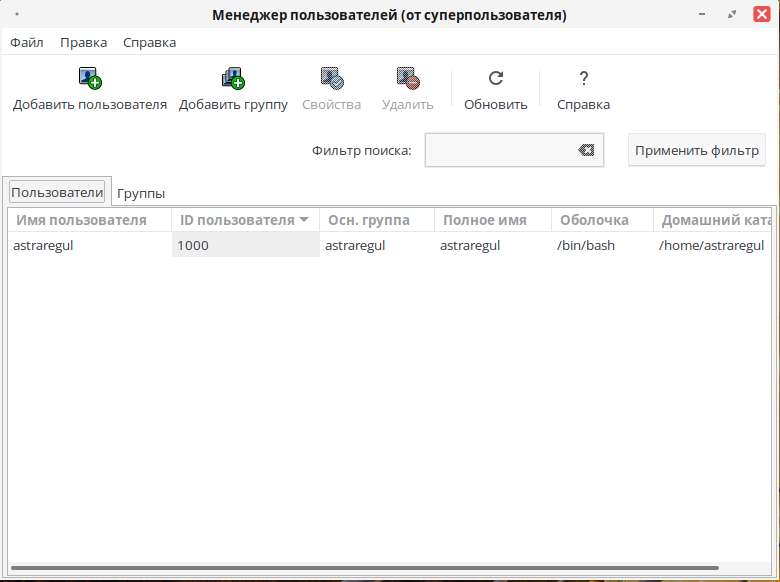Sort by Имя пользователя column header
This screenshot has height=582, width=780.
(x=82, y=220)
